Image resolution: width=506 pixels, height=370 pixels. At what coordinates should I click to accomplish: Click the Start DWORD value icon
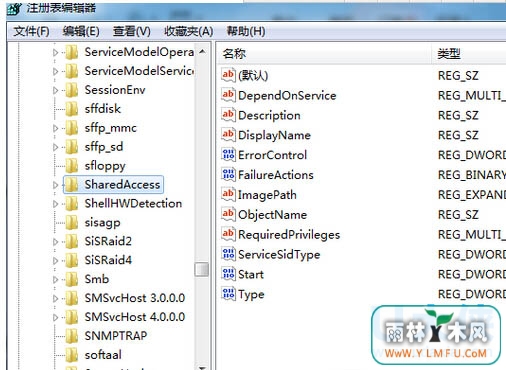pos(228,274)
